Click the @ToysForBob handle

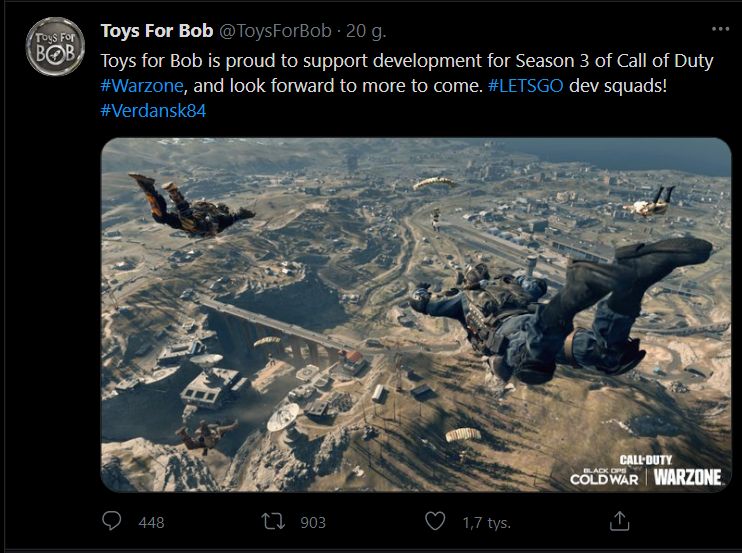tap(275, 31)
